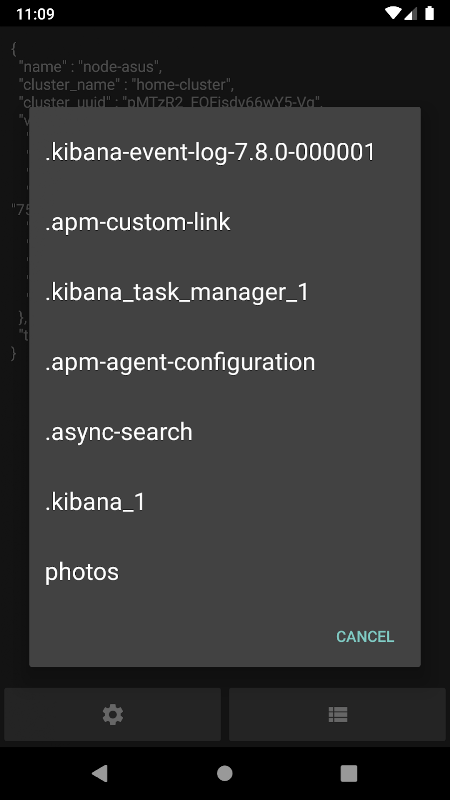450x800 pixels.
Task: Choose the .apm-custom-link index
Action: pyautogui.click(x=224, y=222)
